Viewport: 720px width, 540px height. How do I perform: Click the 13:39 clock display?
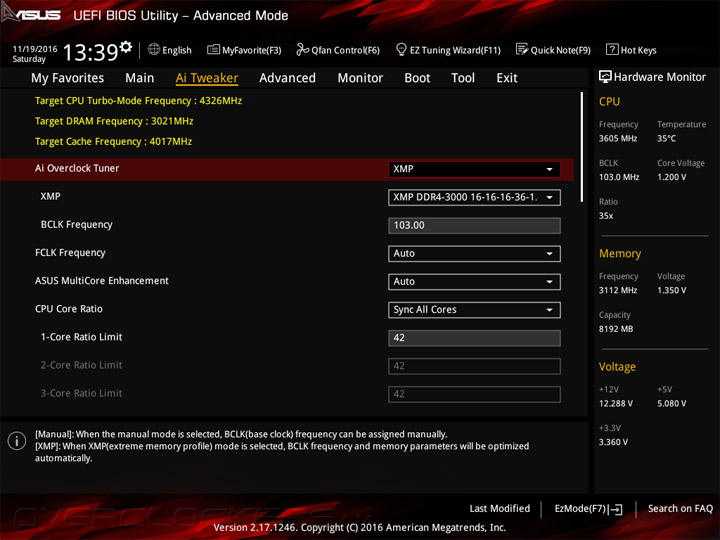pos(90,52)
